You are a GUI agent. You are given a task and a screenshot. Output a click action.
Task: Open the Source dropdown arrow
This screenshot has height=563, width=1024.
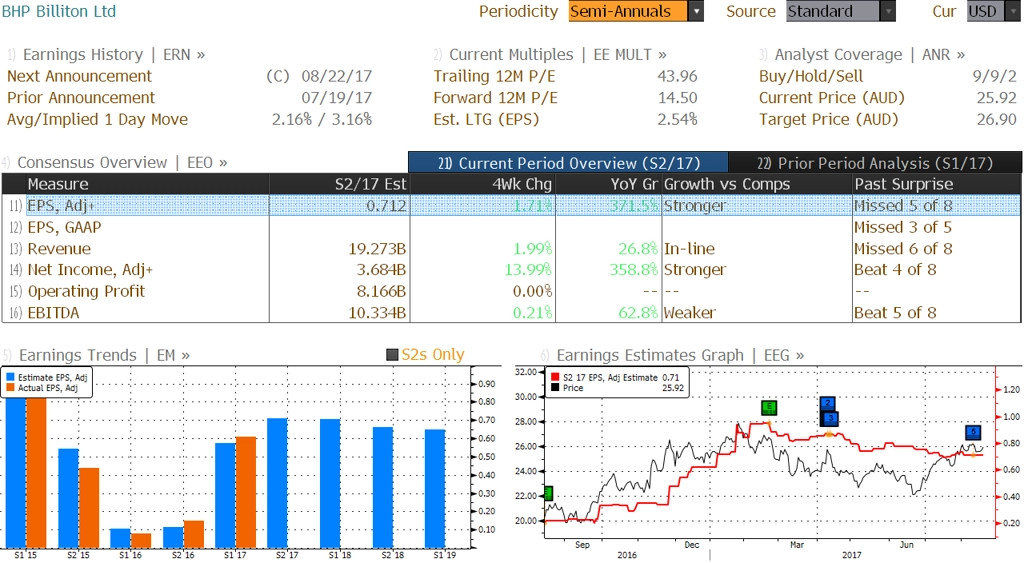click(x=888, y=11)
